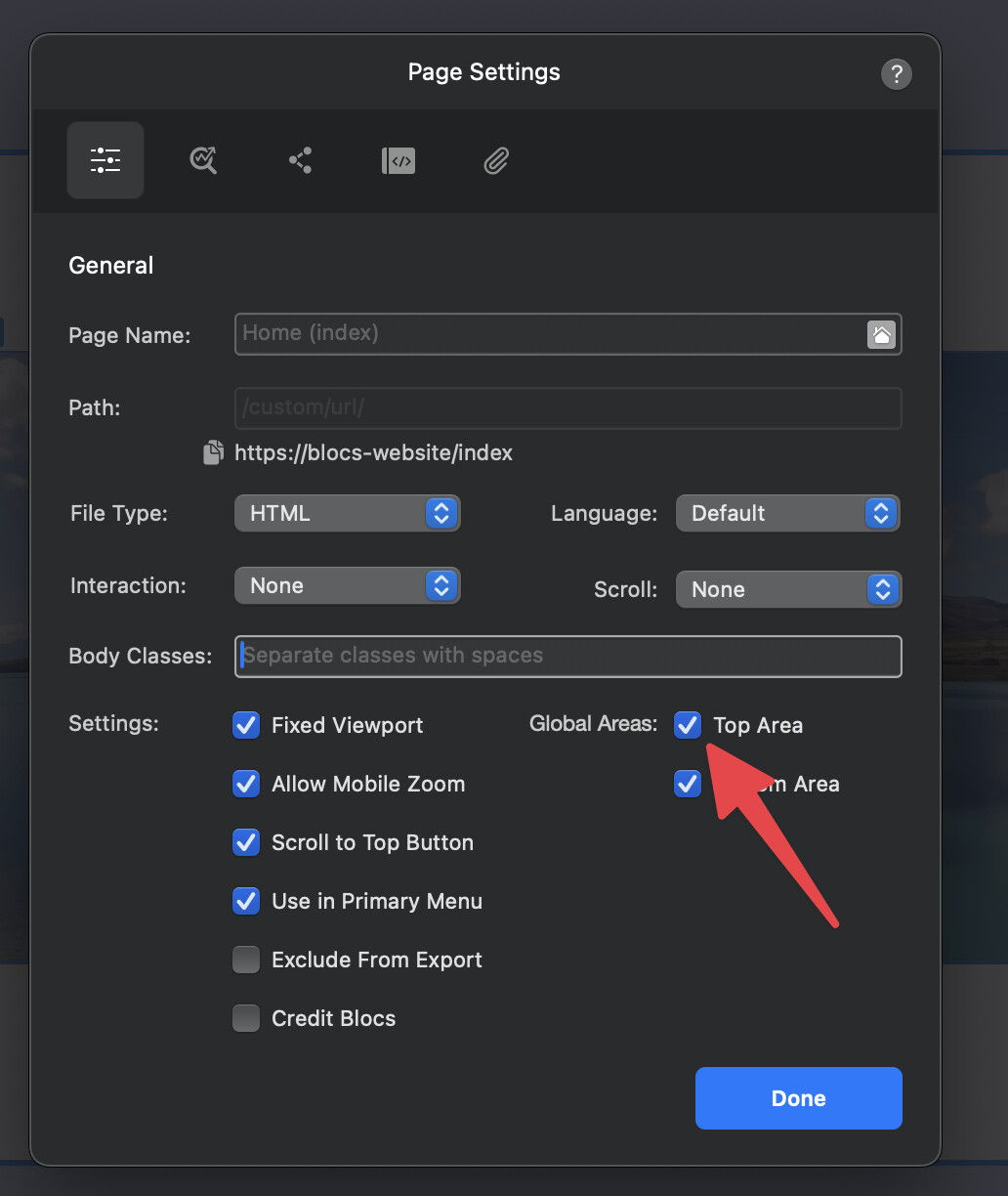Viewport: 1008px width, 1196px height.
Task: Click the Body Classes input field
Action: [x=567, y=656]
